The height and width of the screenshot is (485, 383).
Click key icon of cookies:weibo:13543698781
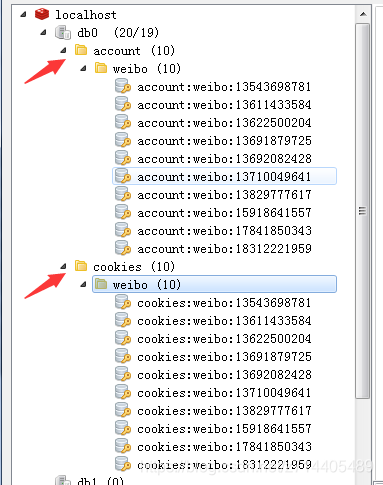click(123, 302)
